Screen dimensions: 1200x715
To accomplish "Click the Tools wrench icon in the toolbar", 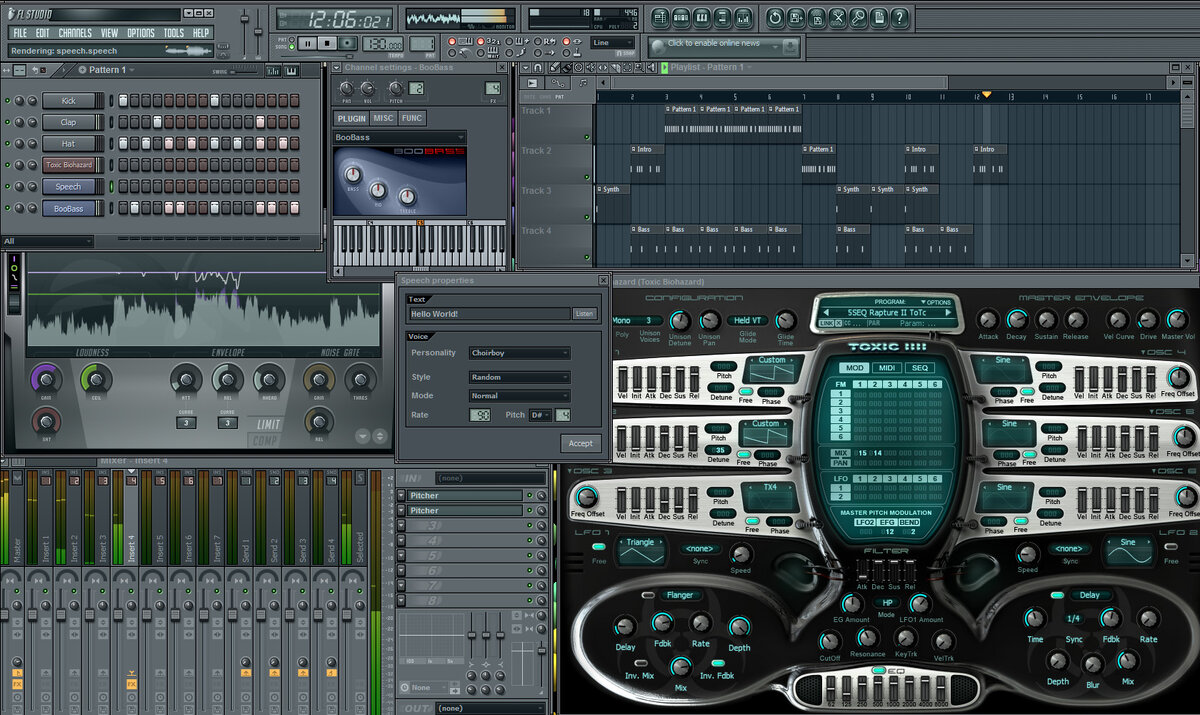I will tap(838, 17).
